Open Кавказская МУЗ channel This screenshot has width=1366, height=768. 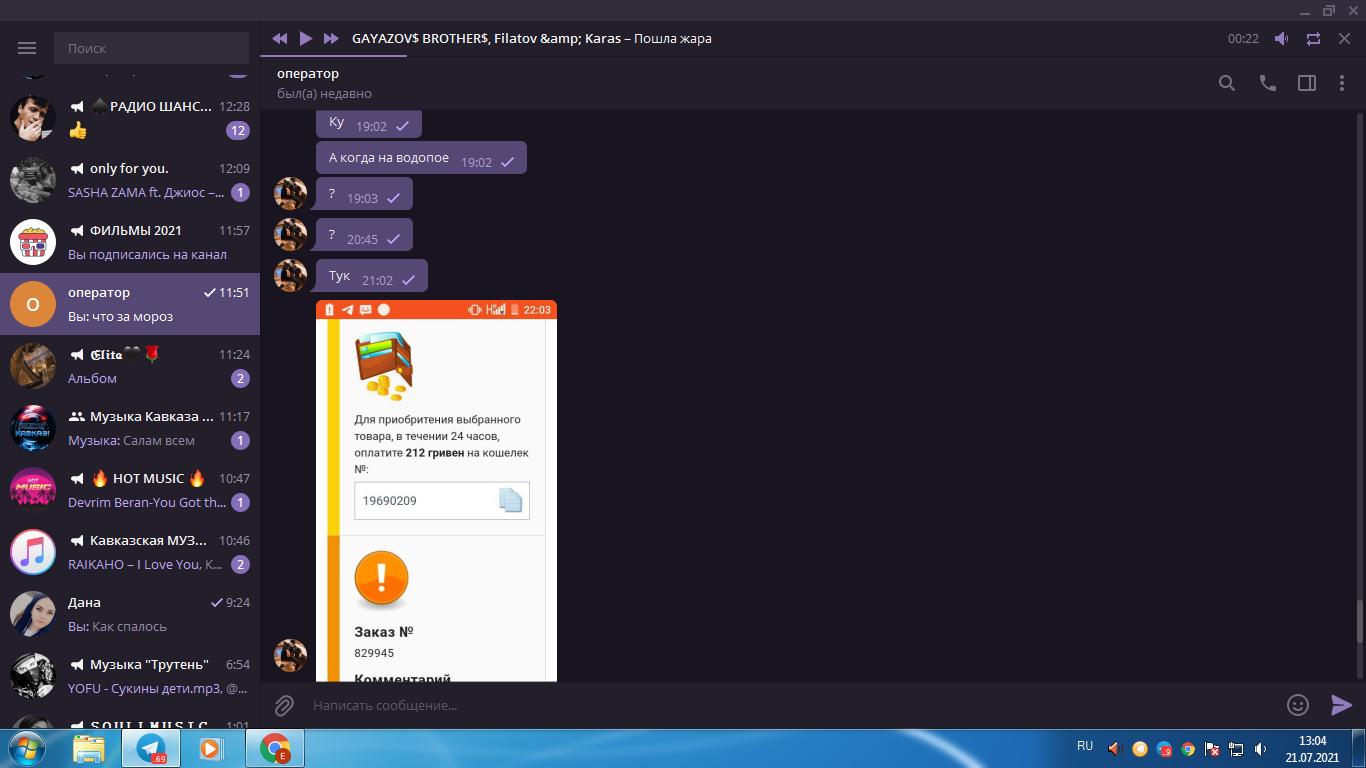point(130,552)
